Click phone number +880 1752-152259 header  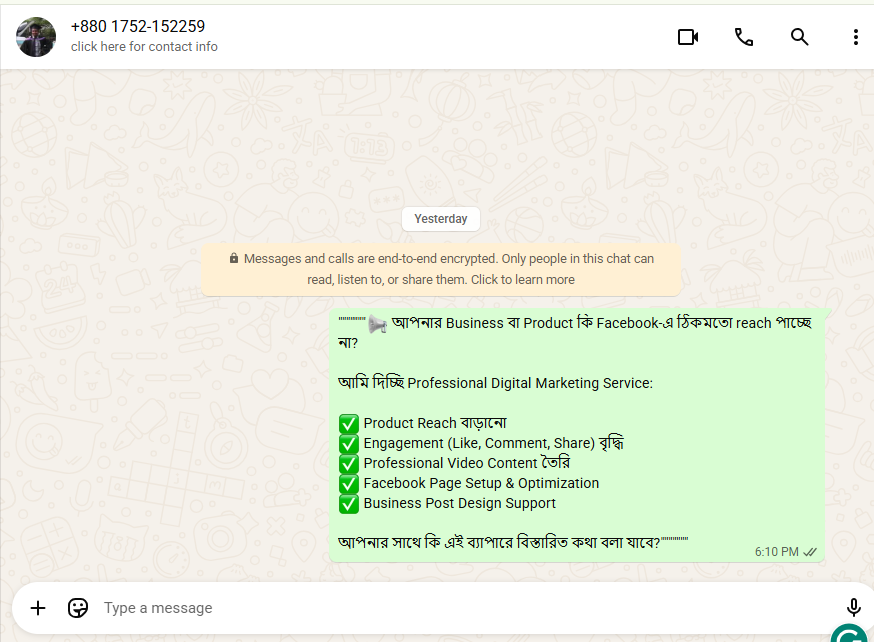coord(138,26)
